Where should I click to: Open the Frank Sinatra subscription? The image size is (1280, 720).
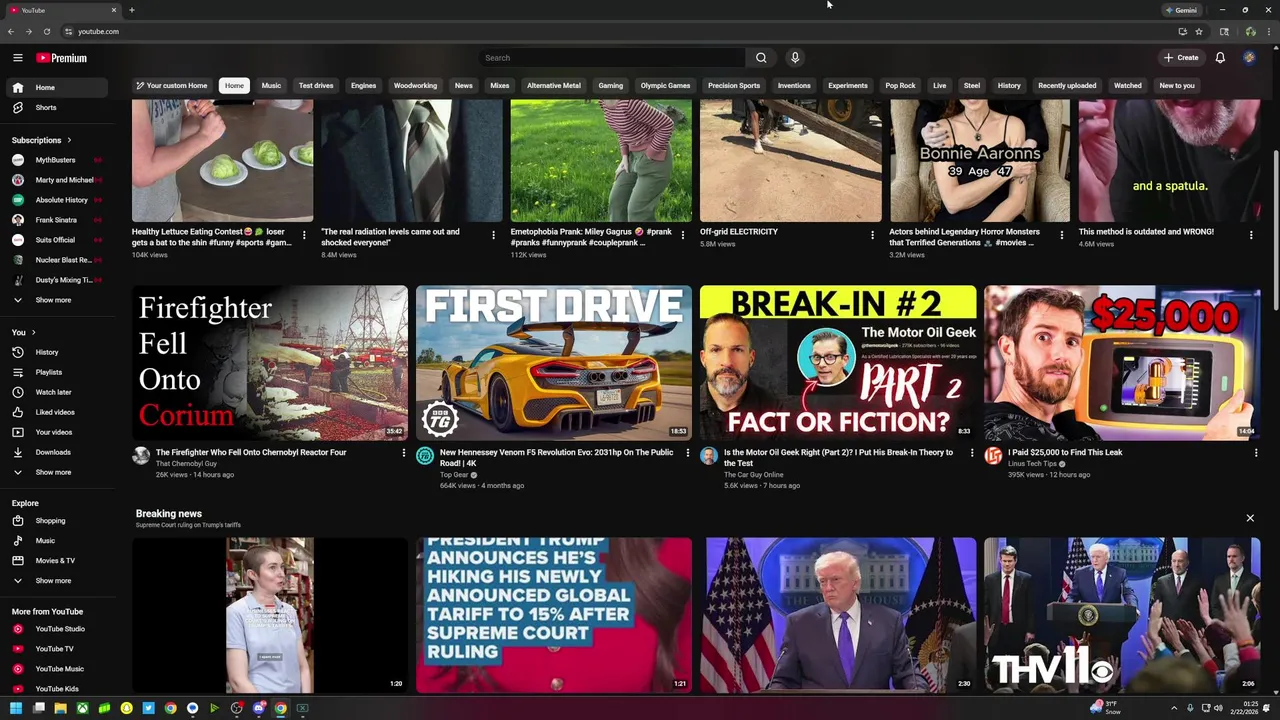coord(56,220)
